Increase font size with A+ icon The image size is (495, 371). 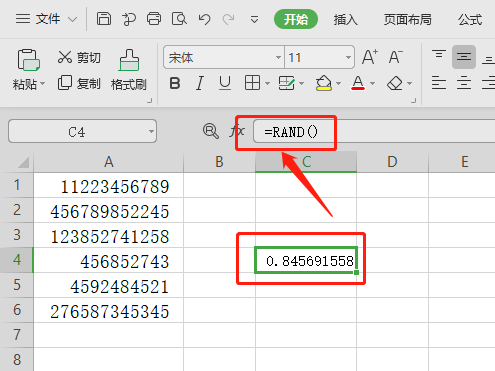click(x=370, y=57)
